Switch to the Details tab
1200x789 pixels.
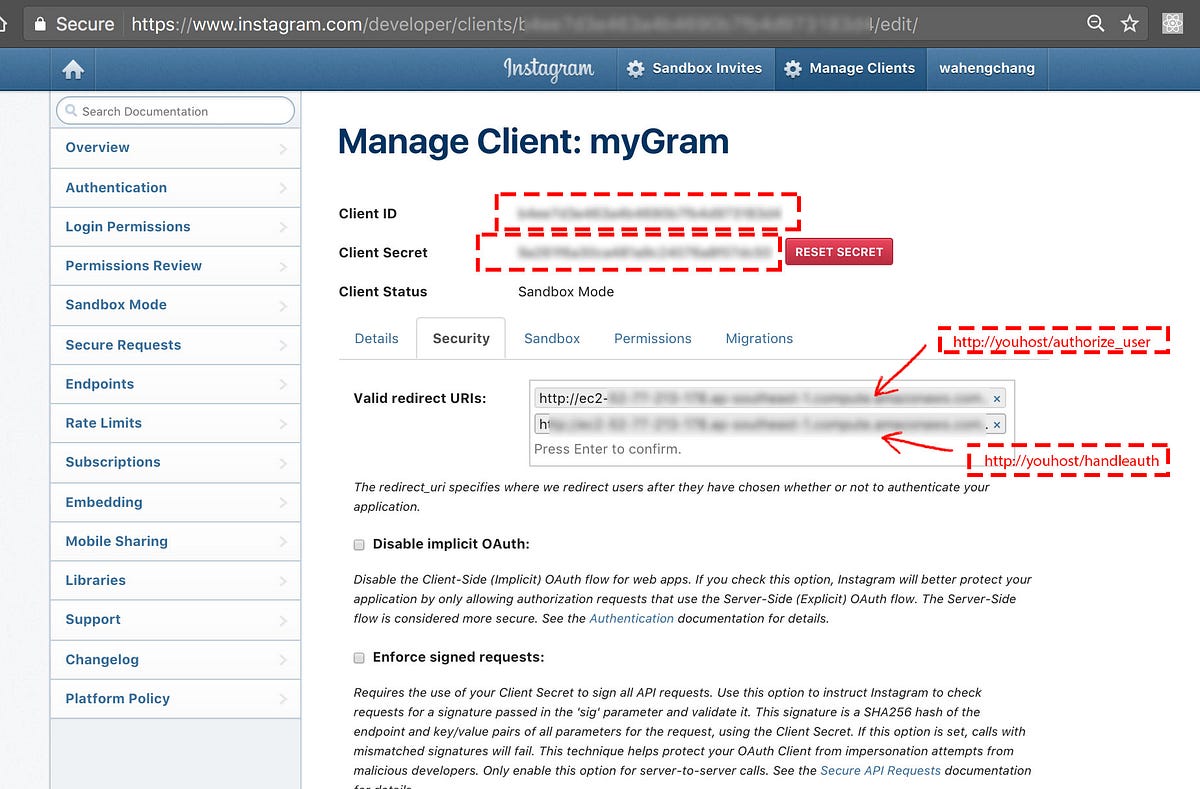(x=377, y=339)
